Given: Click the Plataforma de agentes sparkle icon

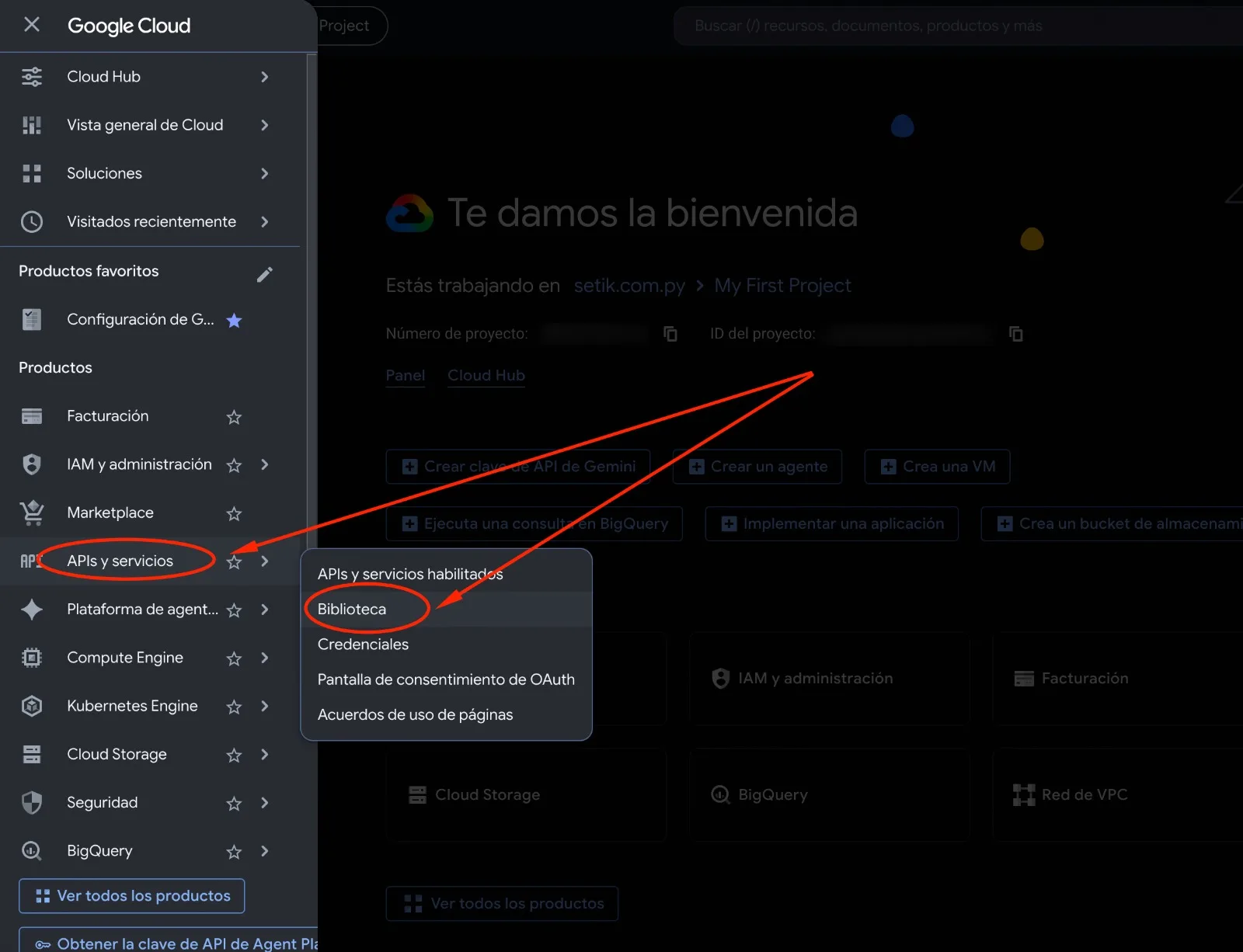Looking at the screenshot, I should coord(32,610).
